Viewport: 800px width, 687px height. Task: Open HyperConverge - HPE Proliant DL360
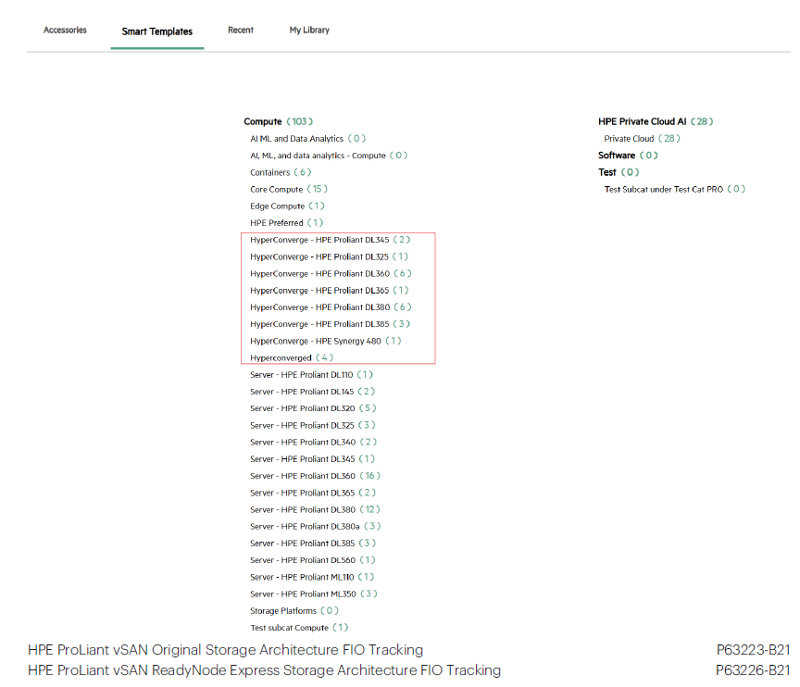331,273
